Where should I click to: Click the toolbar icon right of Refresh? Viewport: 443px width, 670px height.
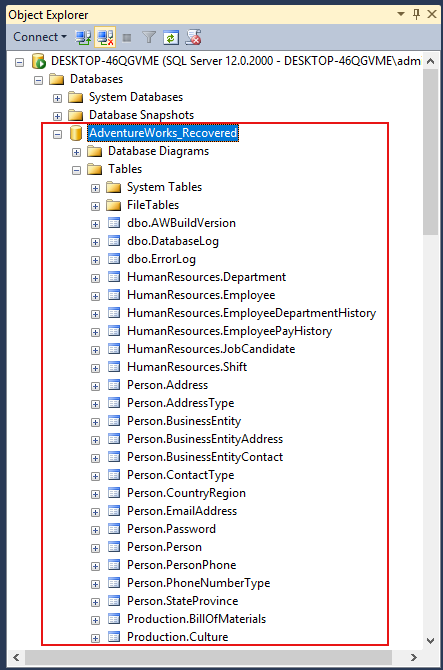click(x=193, y=38)
